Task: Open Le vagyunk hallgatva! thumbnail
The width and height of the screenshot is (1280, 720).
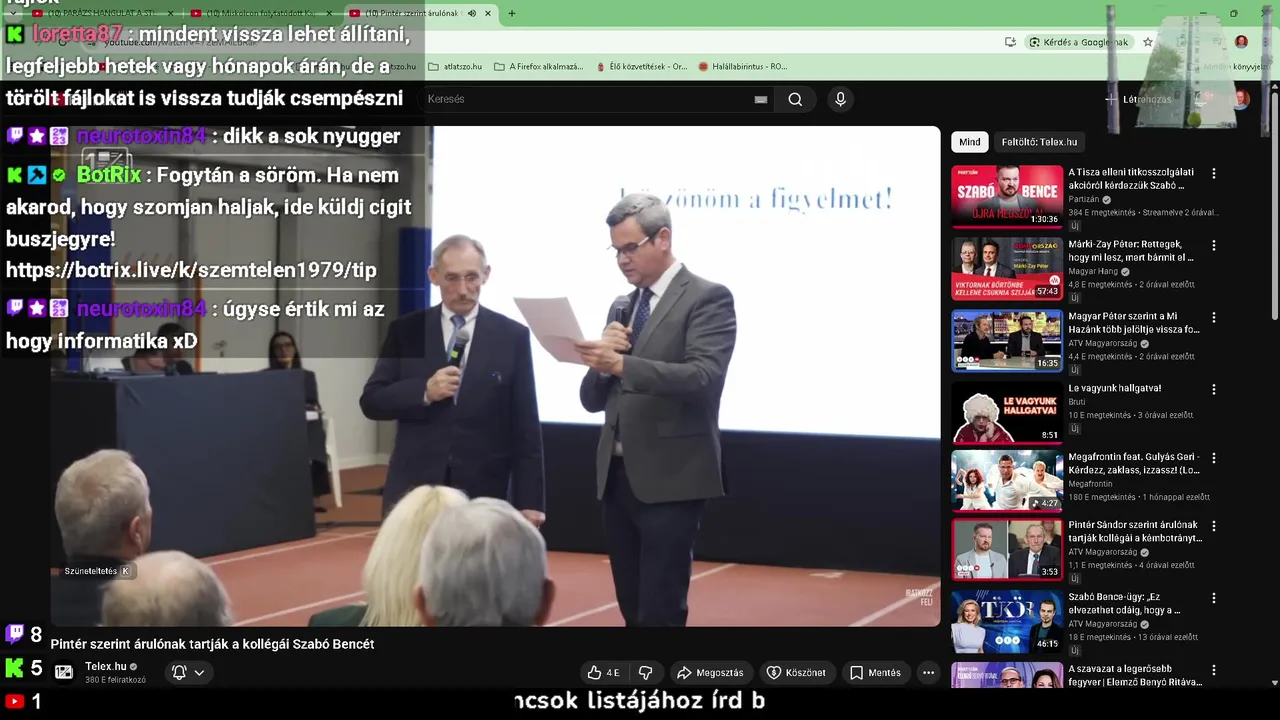Action: pos(1006,413)
